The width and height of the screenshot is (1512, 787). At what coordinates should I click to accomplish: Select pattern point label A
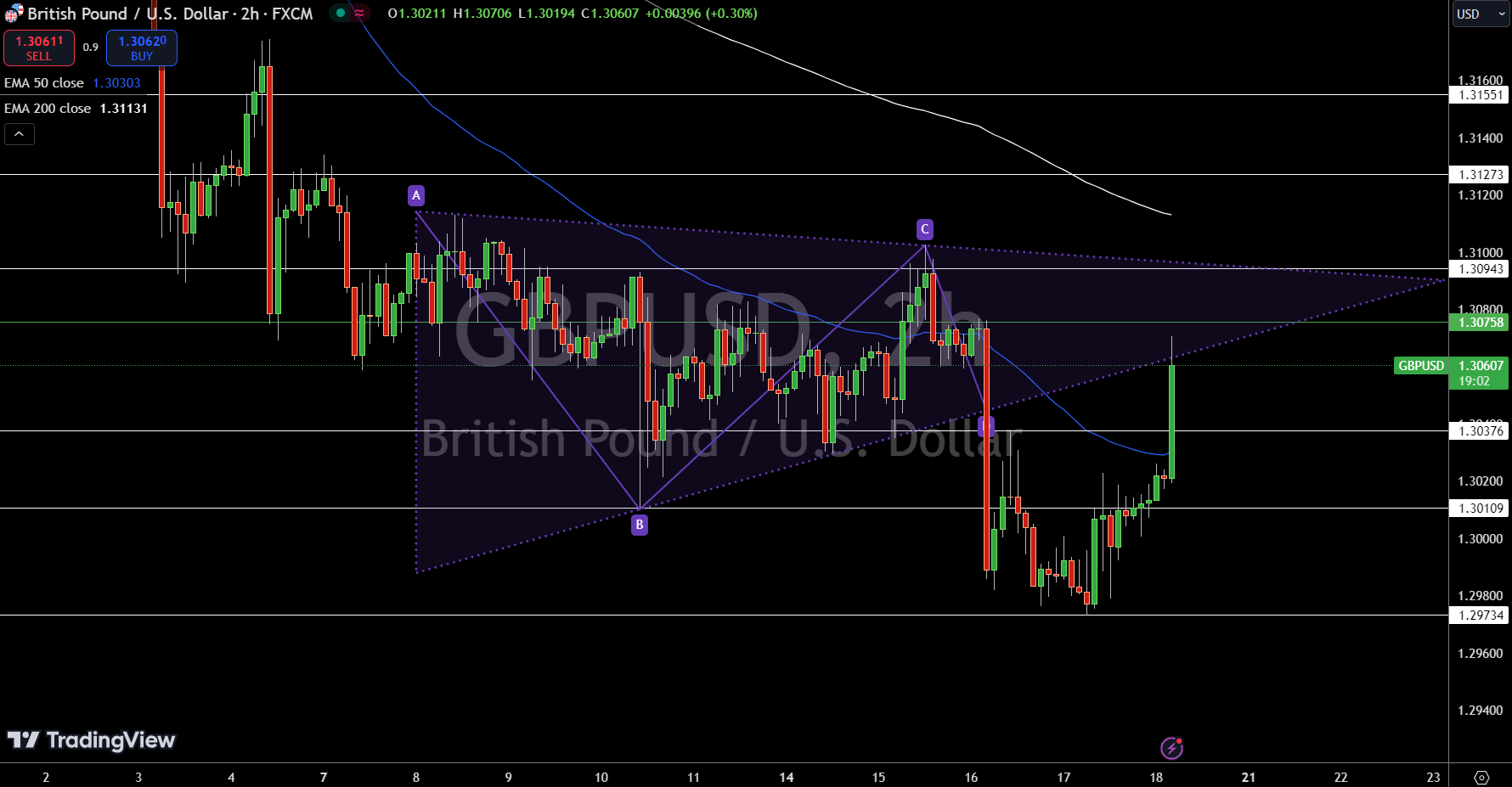(416, 195)
